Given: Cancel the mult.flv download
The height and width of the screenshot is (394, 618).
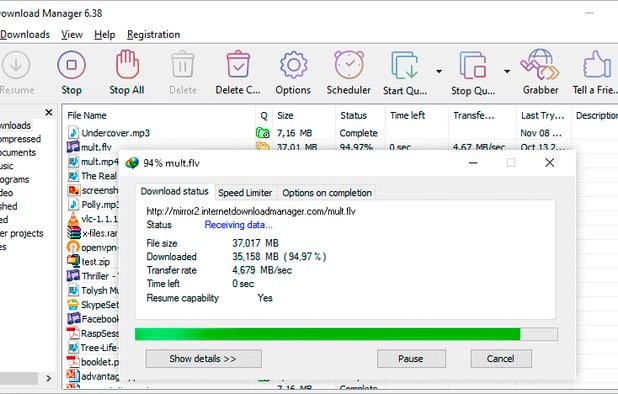Looking at the screenshot, I should (x=501, y=359).
